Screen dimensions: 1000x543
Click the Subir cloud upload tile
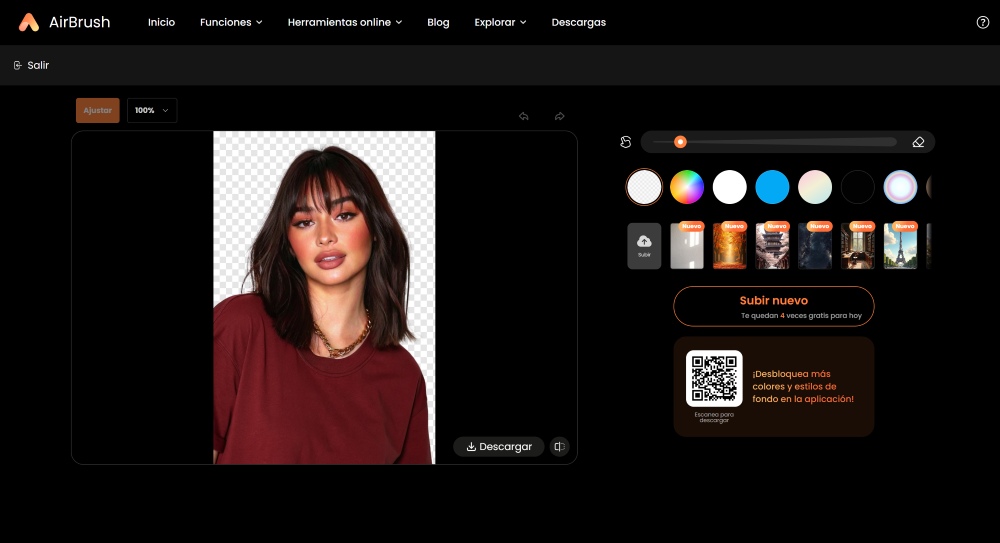[x=644, y=246]
